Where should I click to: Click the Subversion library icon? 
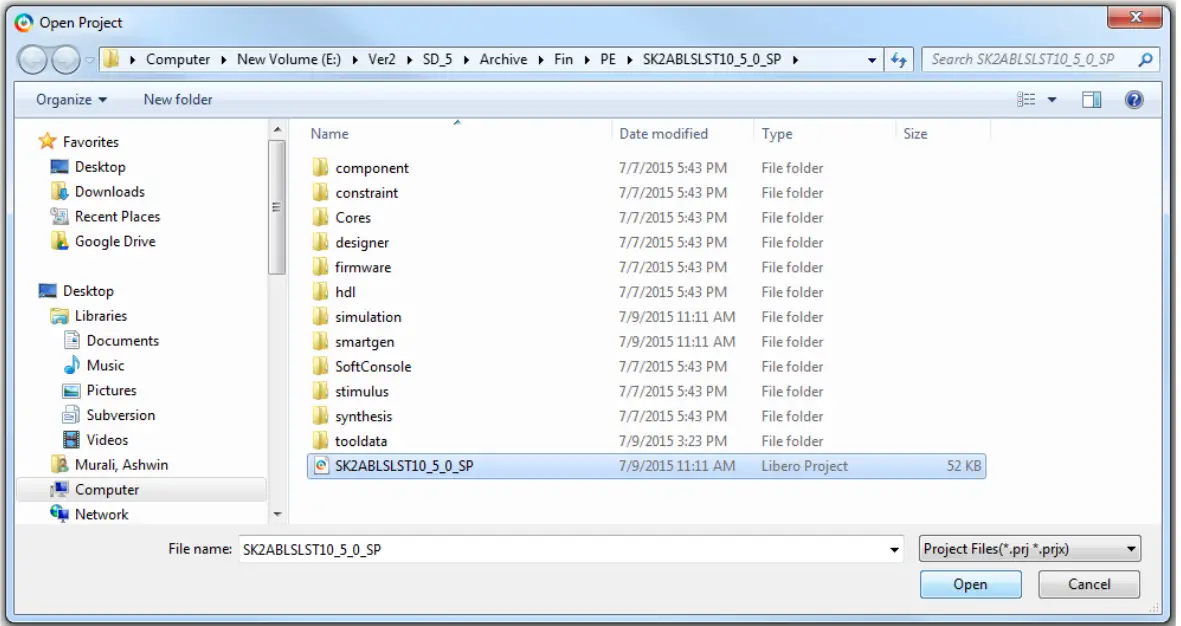point(72,415)
